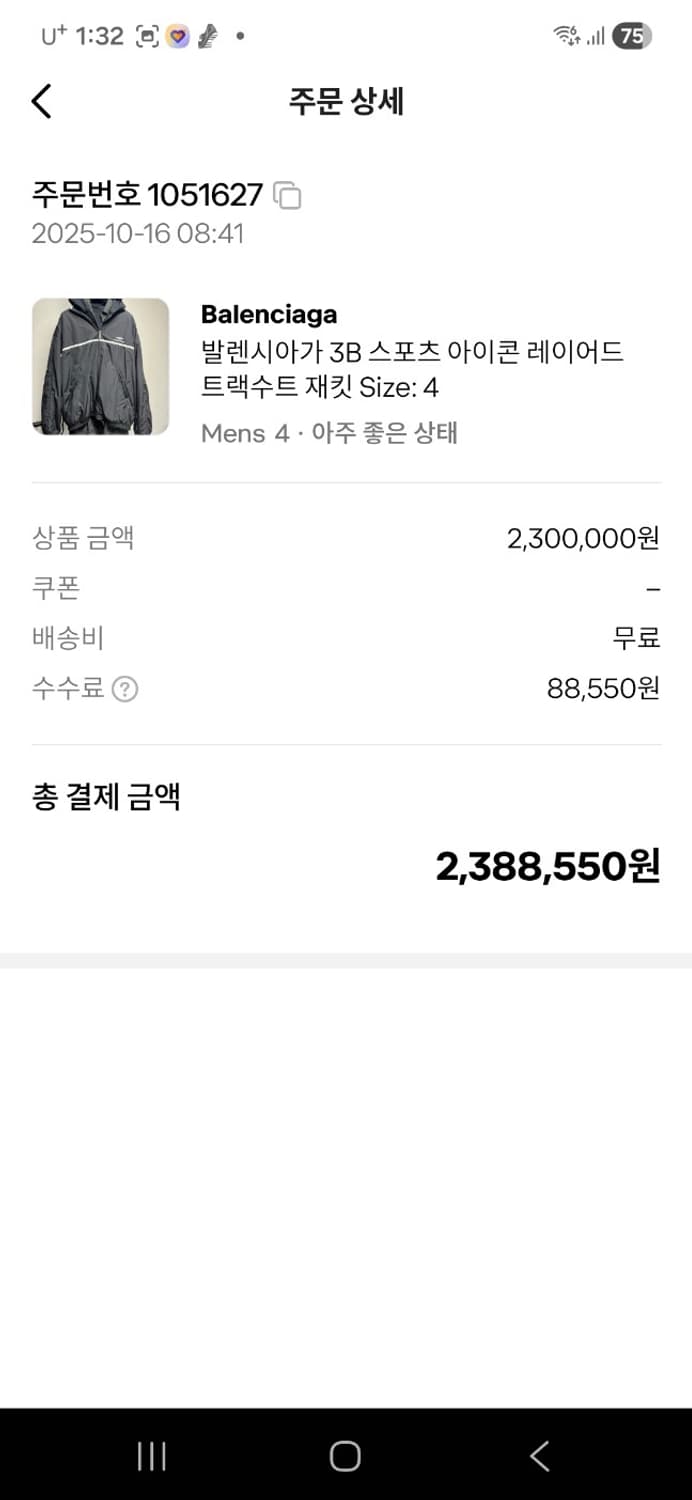Select the 2,300,000원 product price
The width and height of the screenshot is (692, 1500).
pos(585,538)
